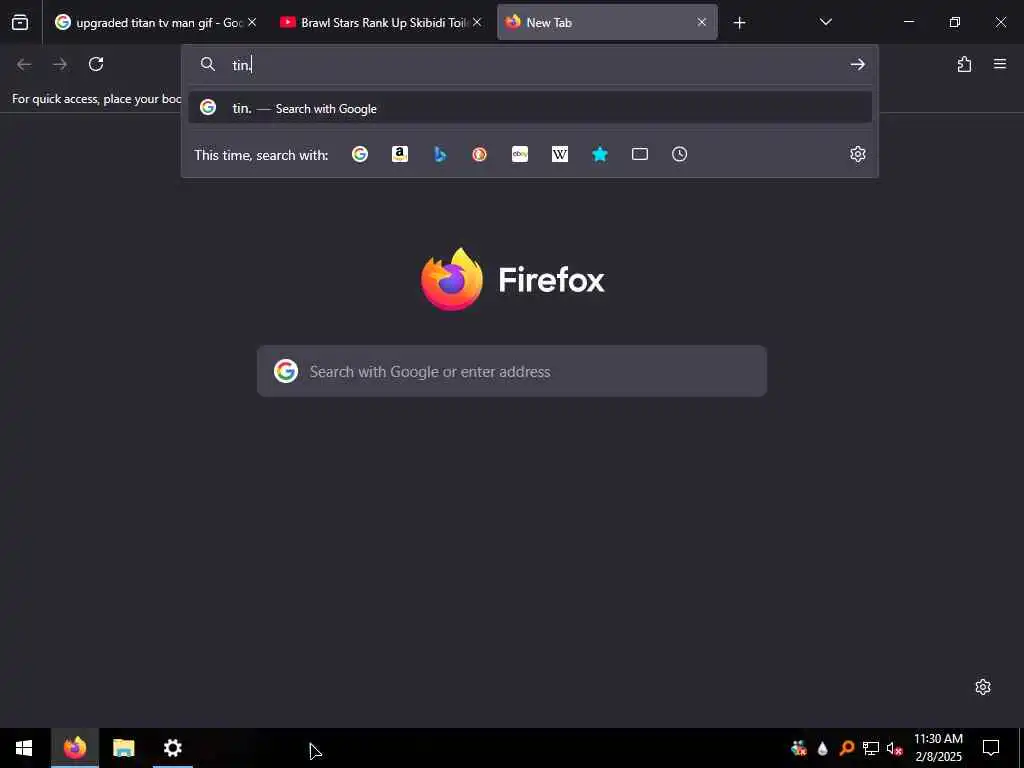Click the water drop tray icon
This screenshot has height=768, width=1024.
(x=823, y=748)
